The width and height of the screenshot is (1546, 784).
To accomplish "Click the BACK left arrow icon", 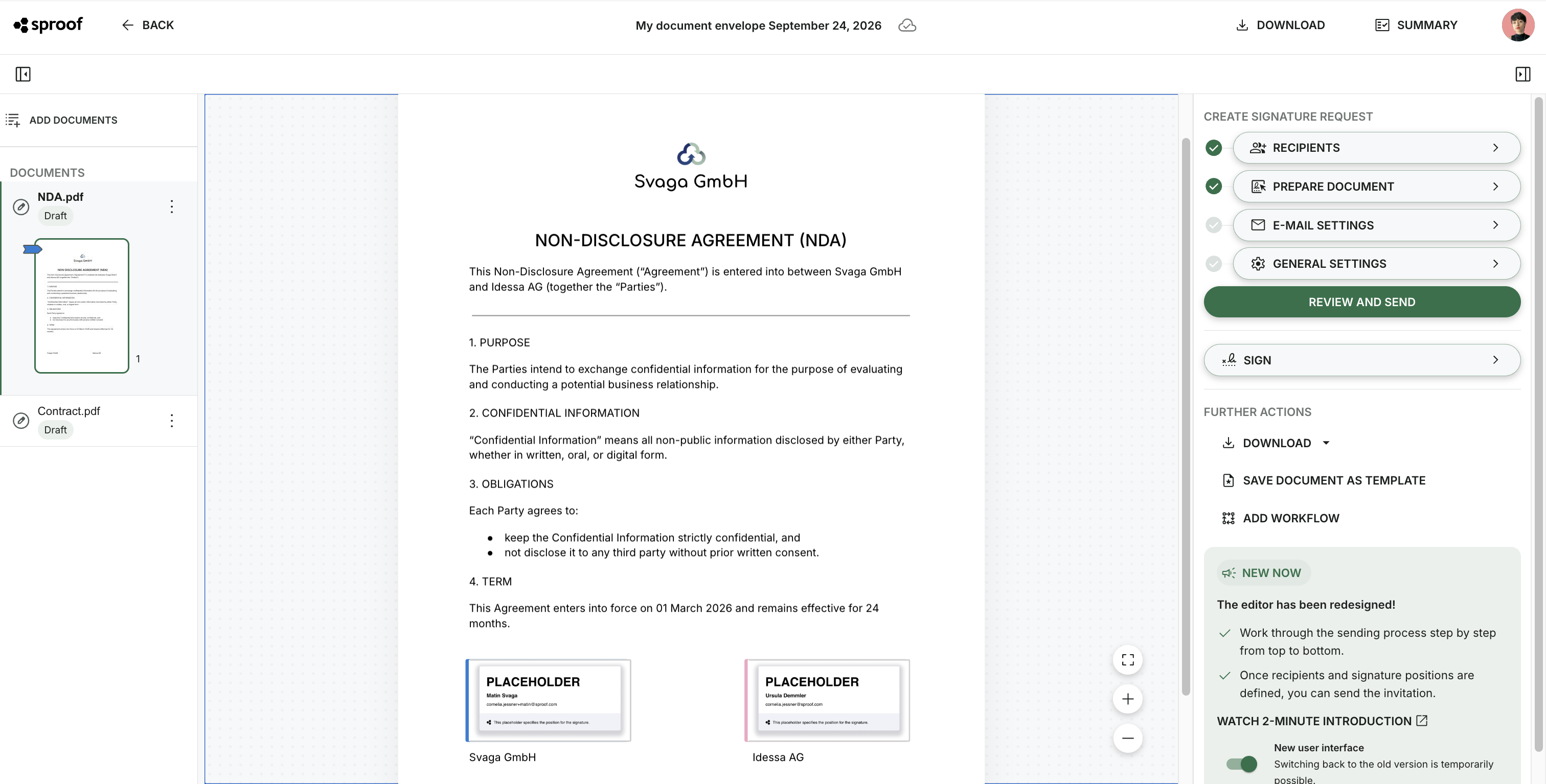I will coord(127,25).
